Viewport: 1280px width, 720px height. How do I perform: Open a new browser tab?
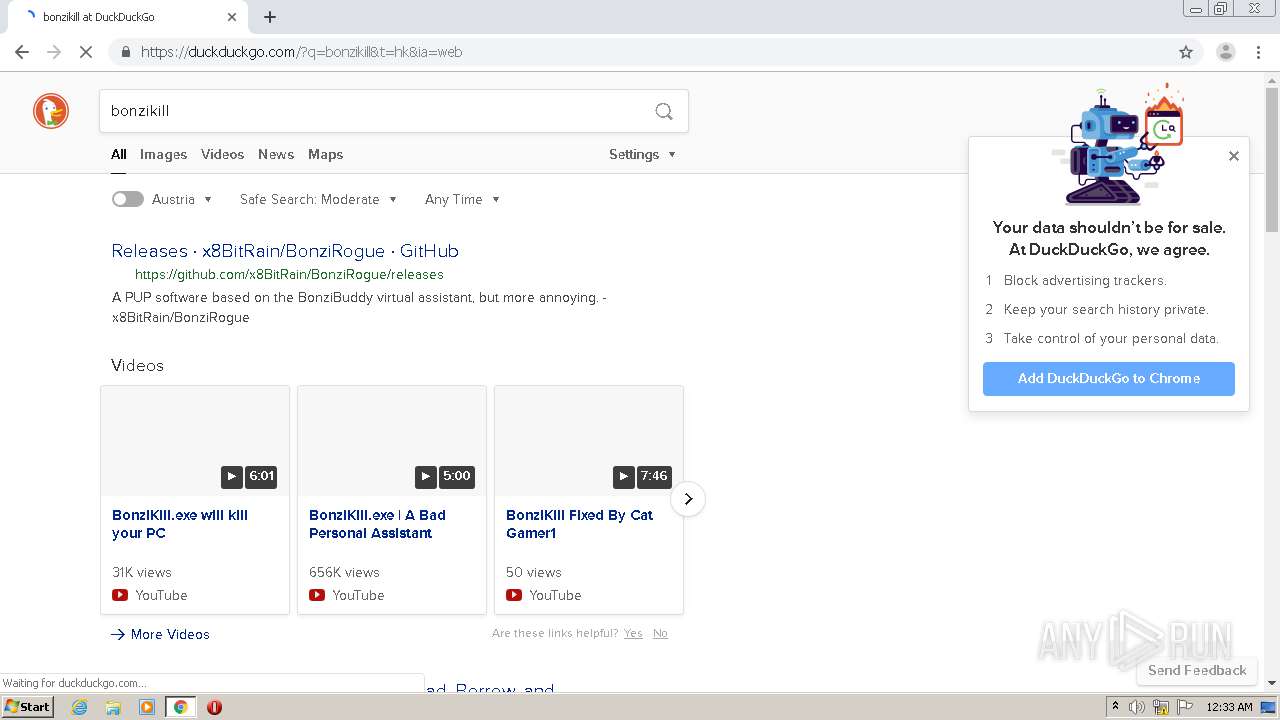[270, 17]
